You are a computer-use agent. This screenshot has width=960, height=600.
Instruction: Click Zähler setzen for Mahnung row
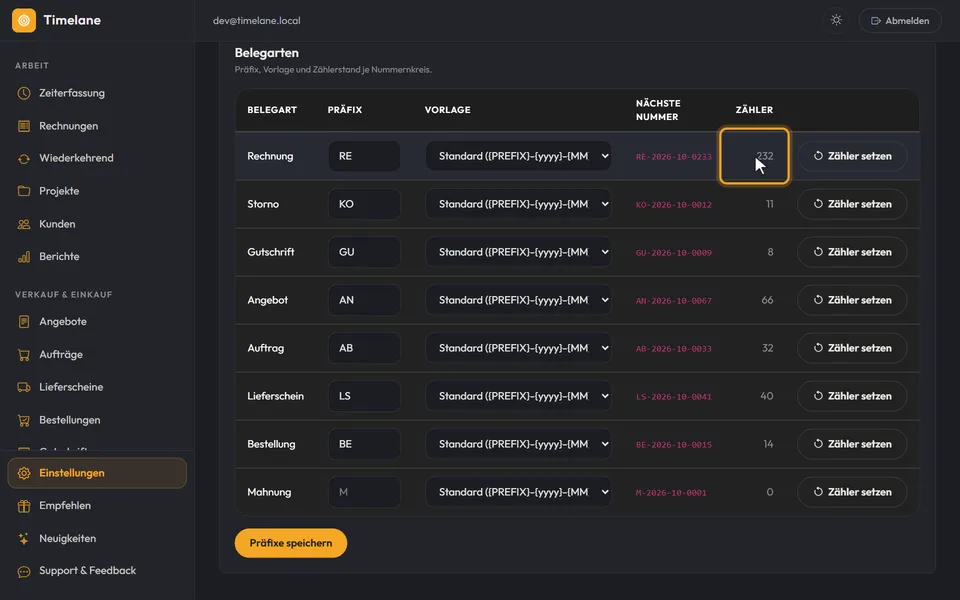pyautogui.click(x=852, y=492)
